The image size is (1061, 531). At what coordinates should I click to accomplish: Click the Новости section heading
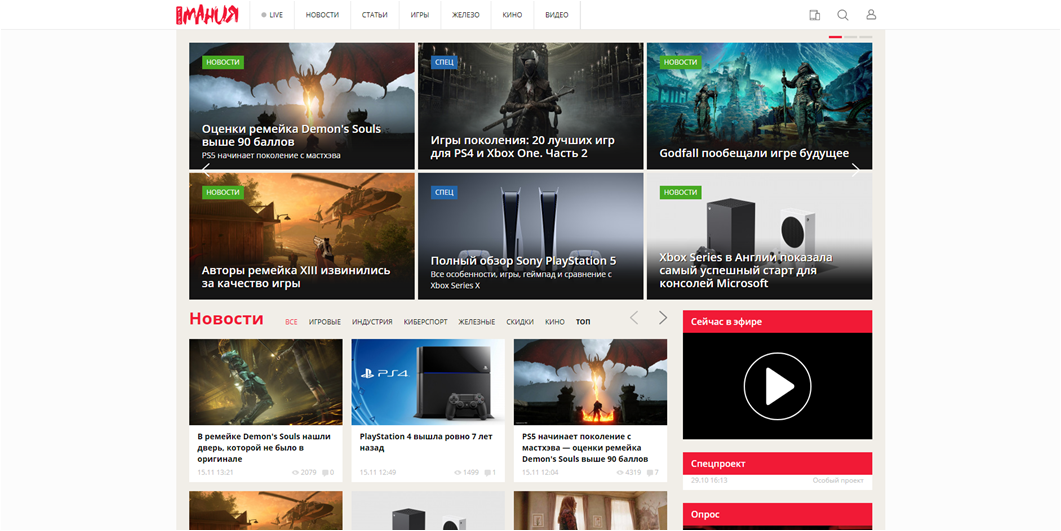coord(226,319)
